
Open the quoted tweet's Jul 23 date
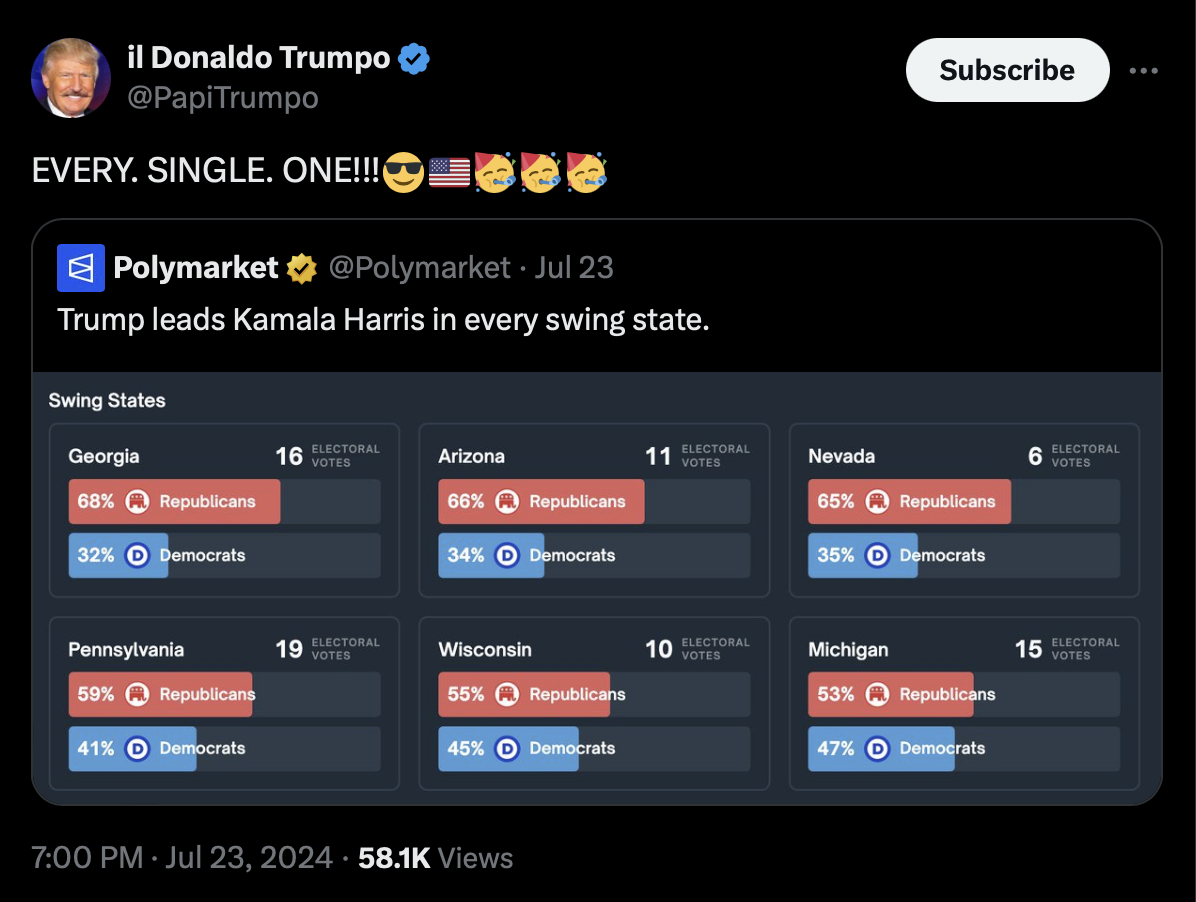574,268
